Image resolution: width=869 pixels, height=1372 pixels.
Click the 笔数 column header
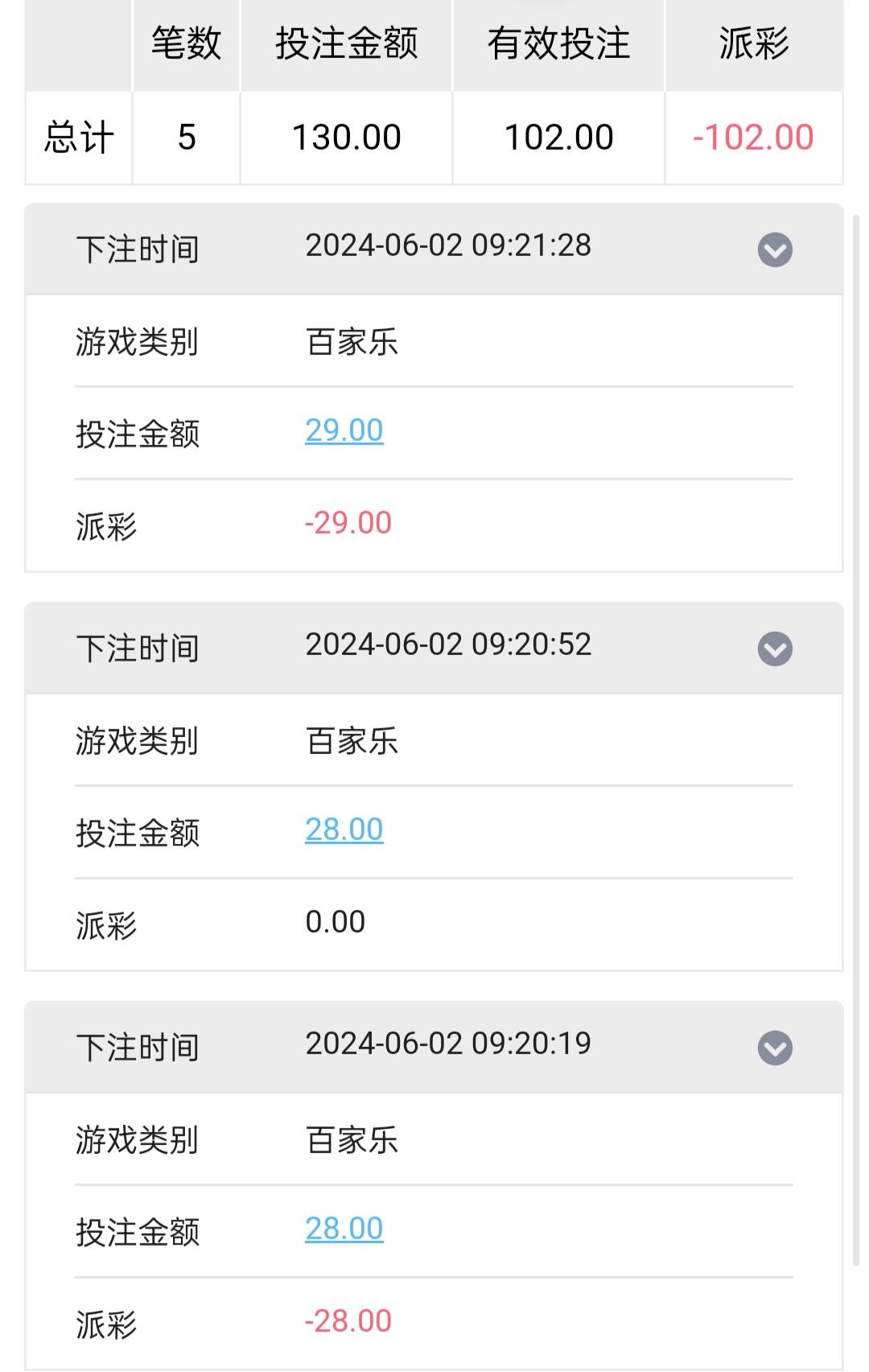186,43
